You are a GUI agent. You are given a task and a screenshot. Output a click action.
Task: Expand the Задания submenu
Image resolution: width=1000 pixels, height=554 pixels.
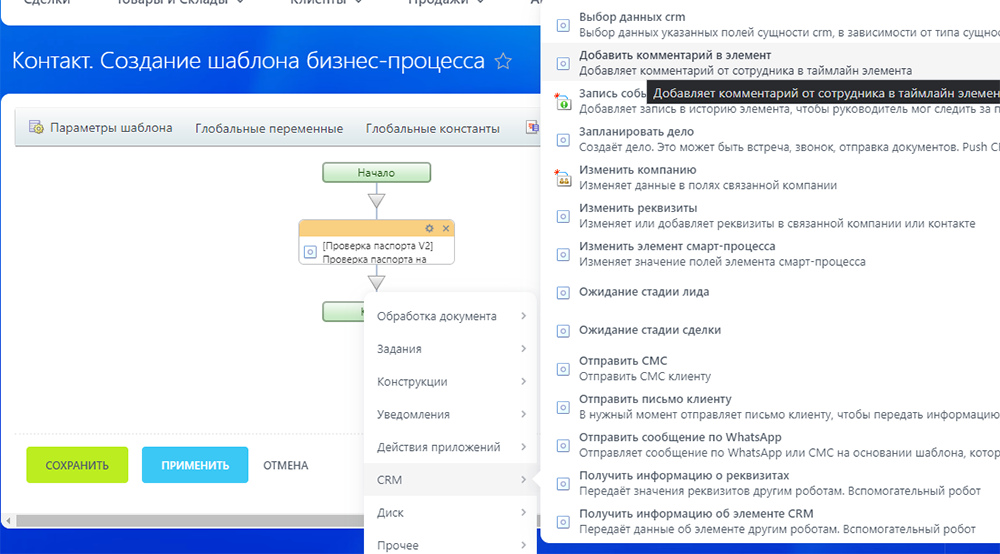(524, 349)
